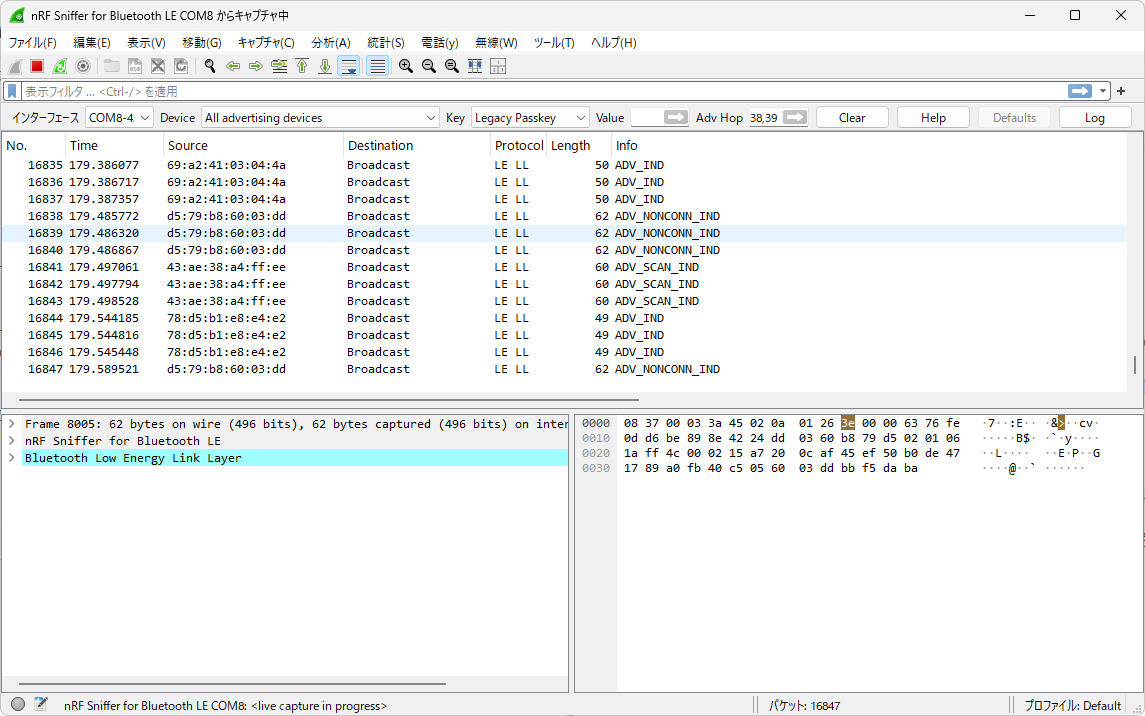Click the Log button
Viewport: 1145px width, 716px height.
(1095, 118)
